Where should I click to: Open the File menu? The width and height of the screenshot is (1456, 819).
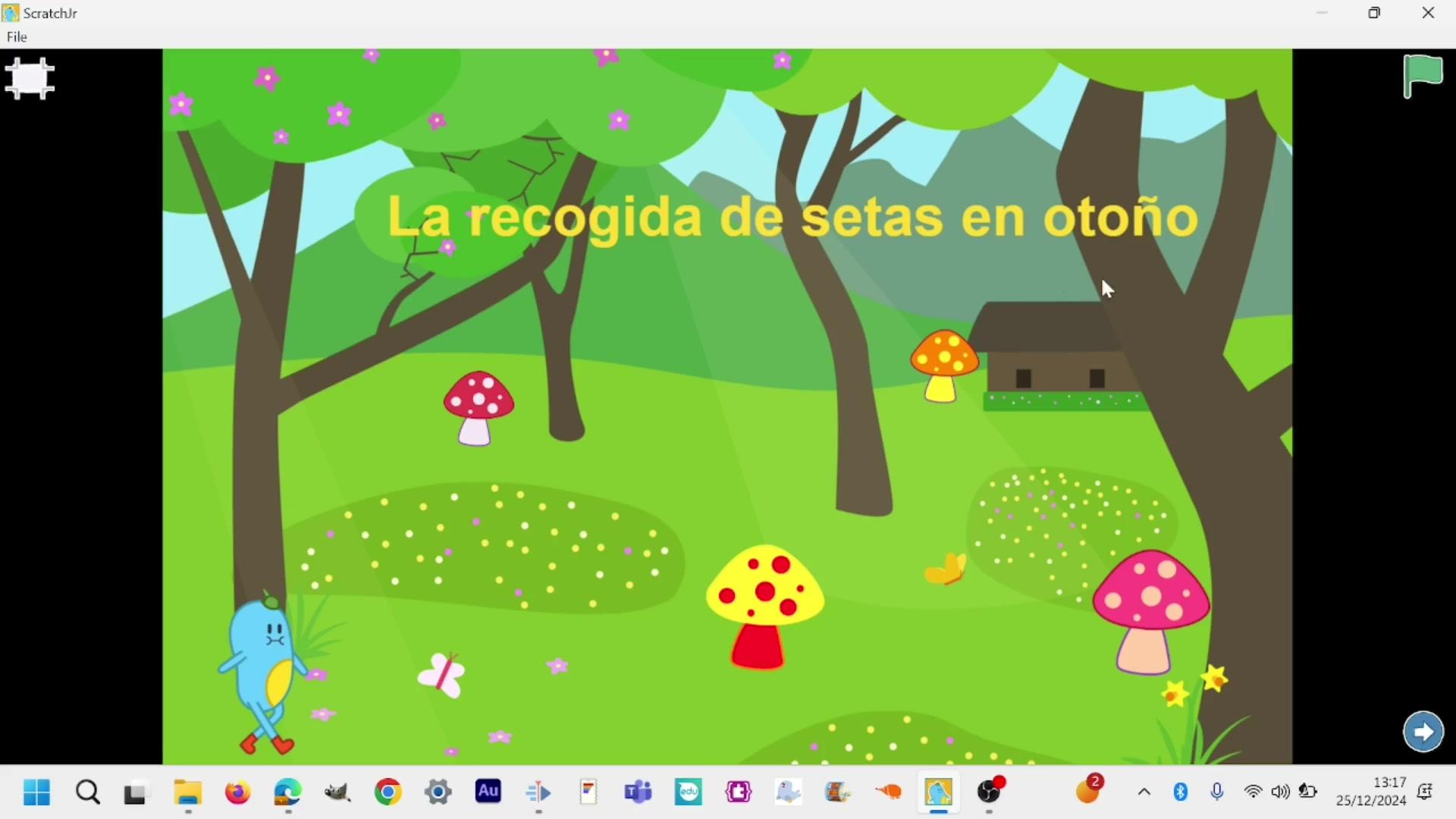click(x=17, y=37)
